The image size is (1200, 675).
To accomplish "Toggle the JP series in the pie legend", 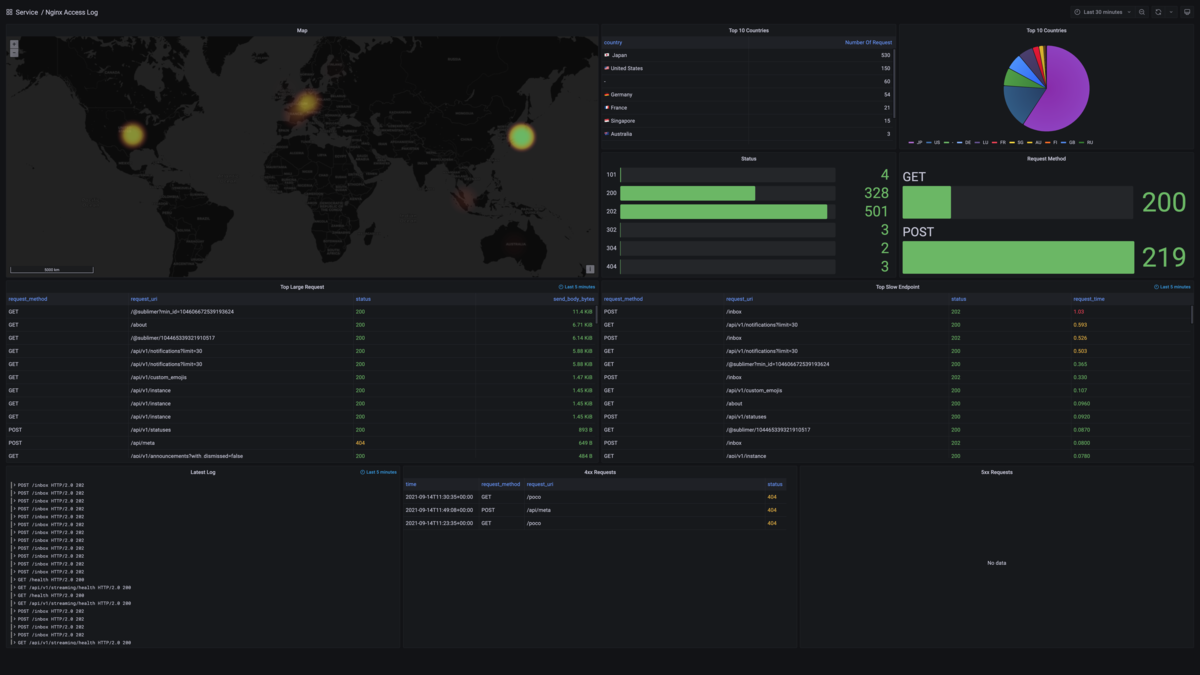I will 916,142.
